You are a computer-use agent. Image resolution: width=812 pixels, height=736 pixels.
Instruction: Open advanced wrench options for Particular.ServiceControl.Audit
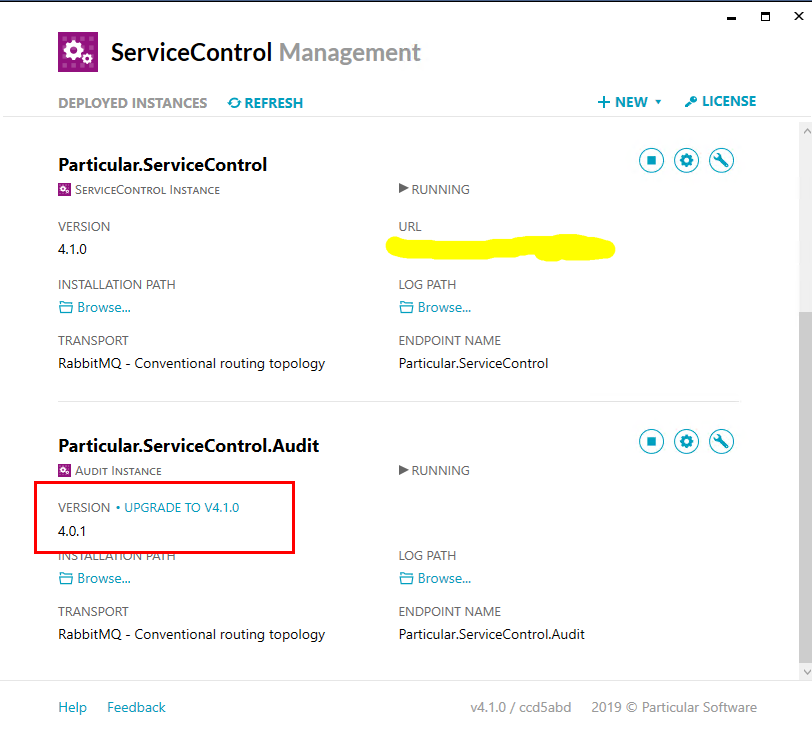coord(721,442)
